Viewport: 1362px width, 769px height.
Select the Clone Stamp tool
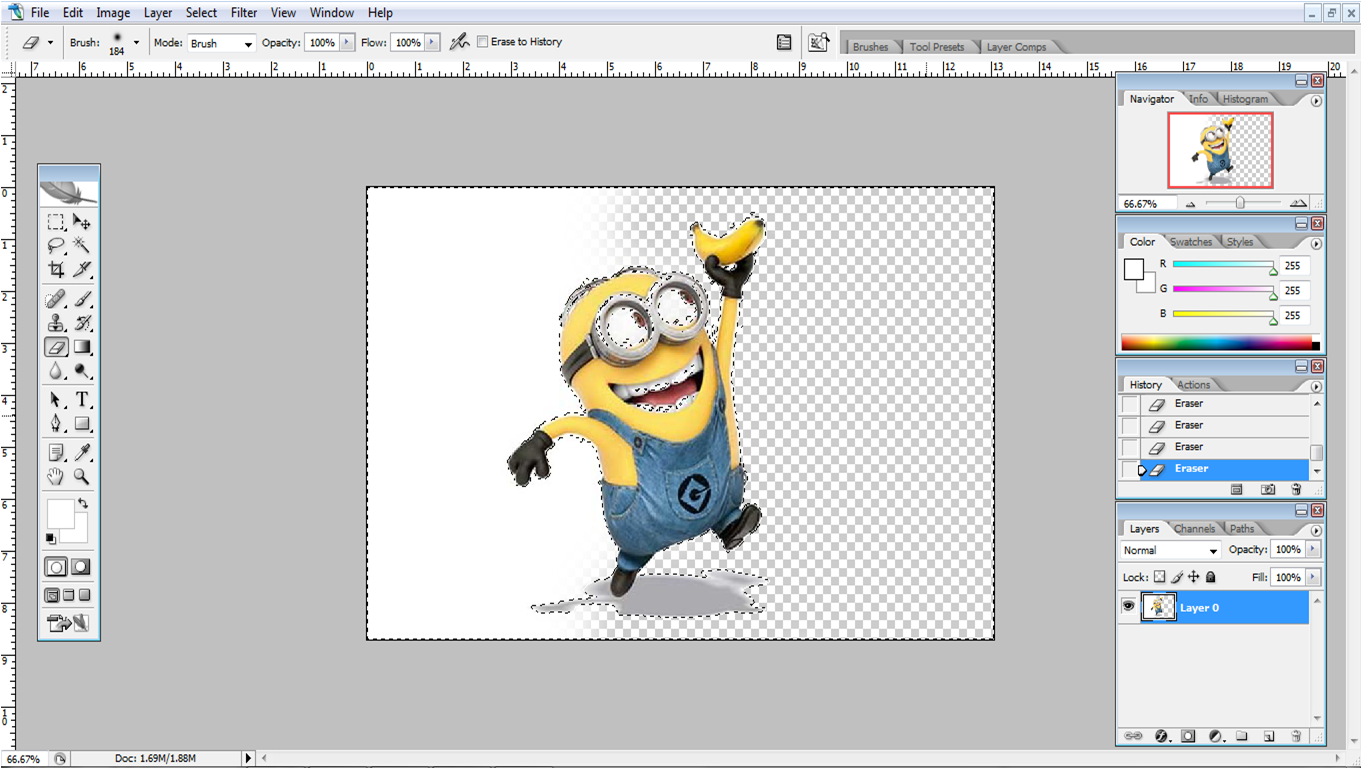point(56,323)
